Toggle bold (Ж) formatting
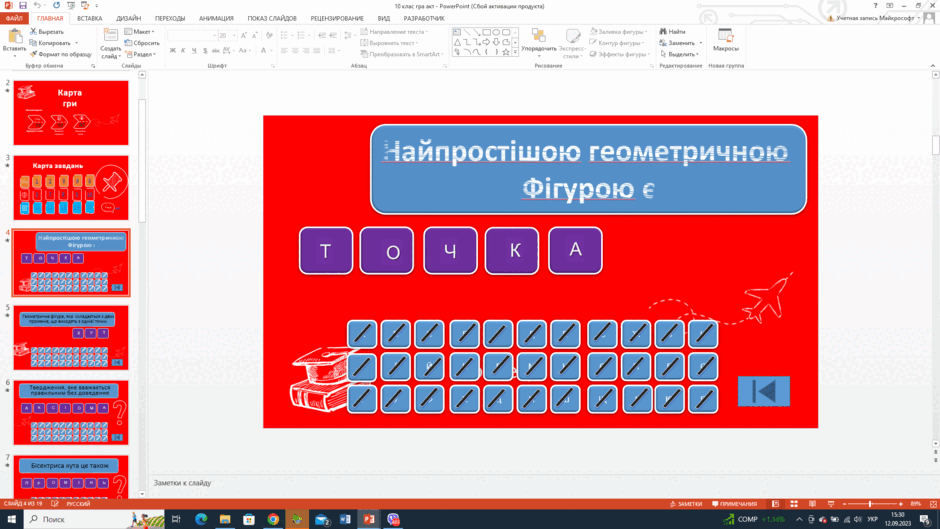The image size is (940, 529). pyautogui.click(x=173, y=50)
